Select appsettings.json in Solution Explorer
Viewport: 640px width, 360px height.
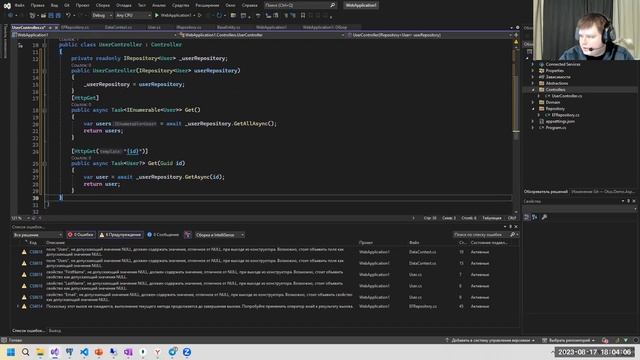point(560,121)
